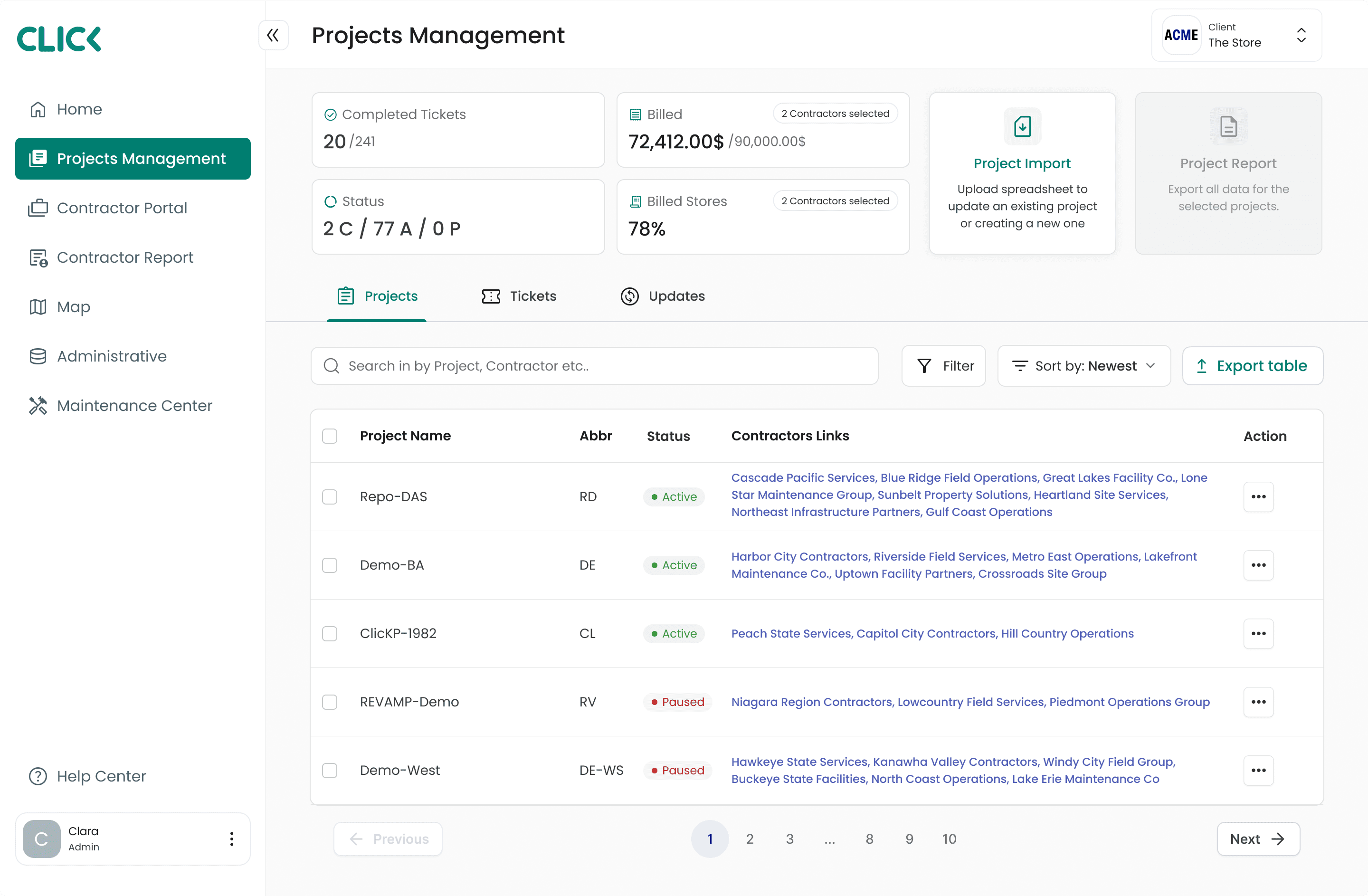Open Contractor Portal from sidebar
The height and width of the screenshot is (896, 1368).
(122, 208)
